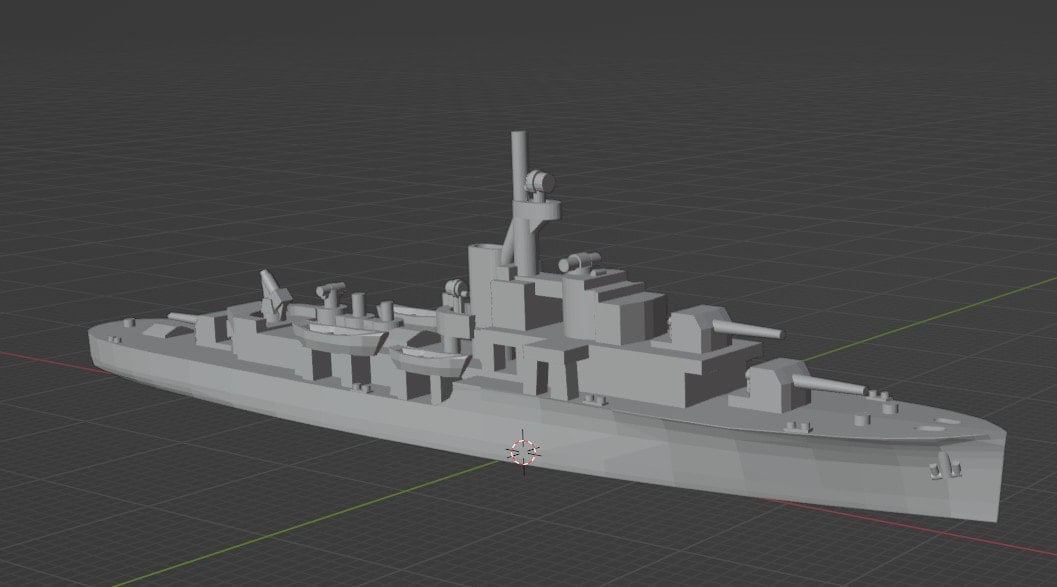Click the anchor on the ship's bow
This screenshot has width=1057, height=587.
(x=945, y=466)
